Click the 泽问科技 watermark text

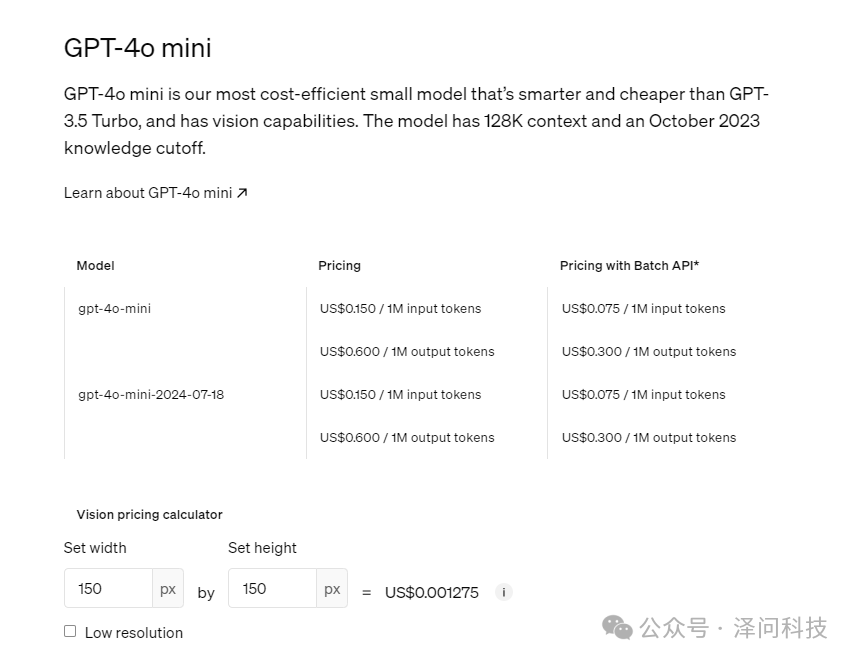point(781,628)
